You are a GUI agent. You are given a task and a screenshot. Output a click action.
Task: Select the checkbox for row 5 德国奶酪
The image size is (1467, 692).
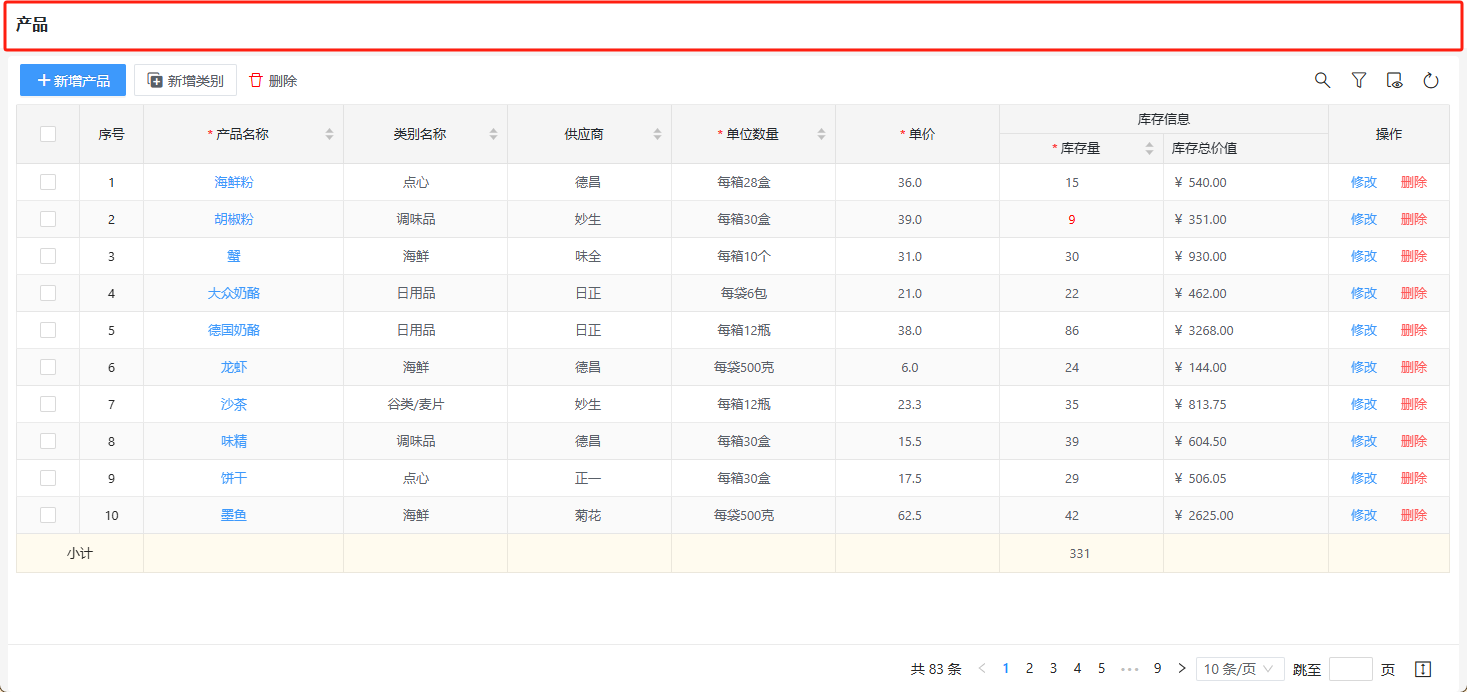[x=48, y=330]
